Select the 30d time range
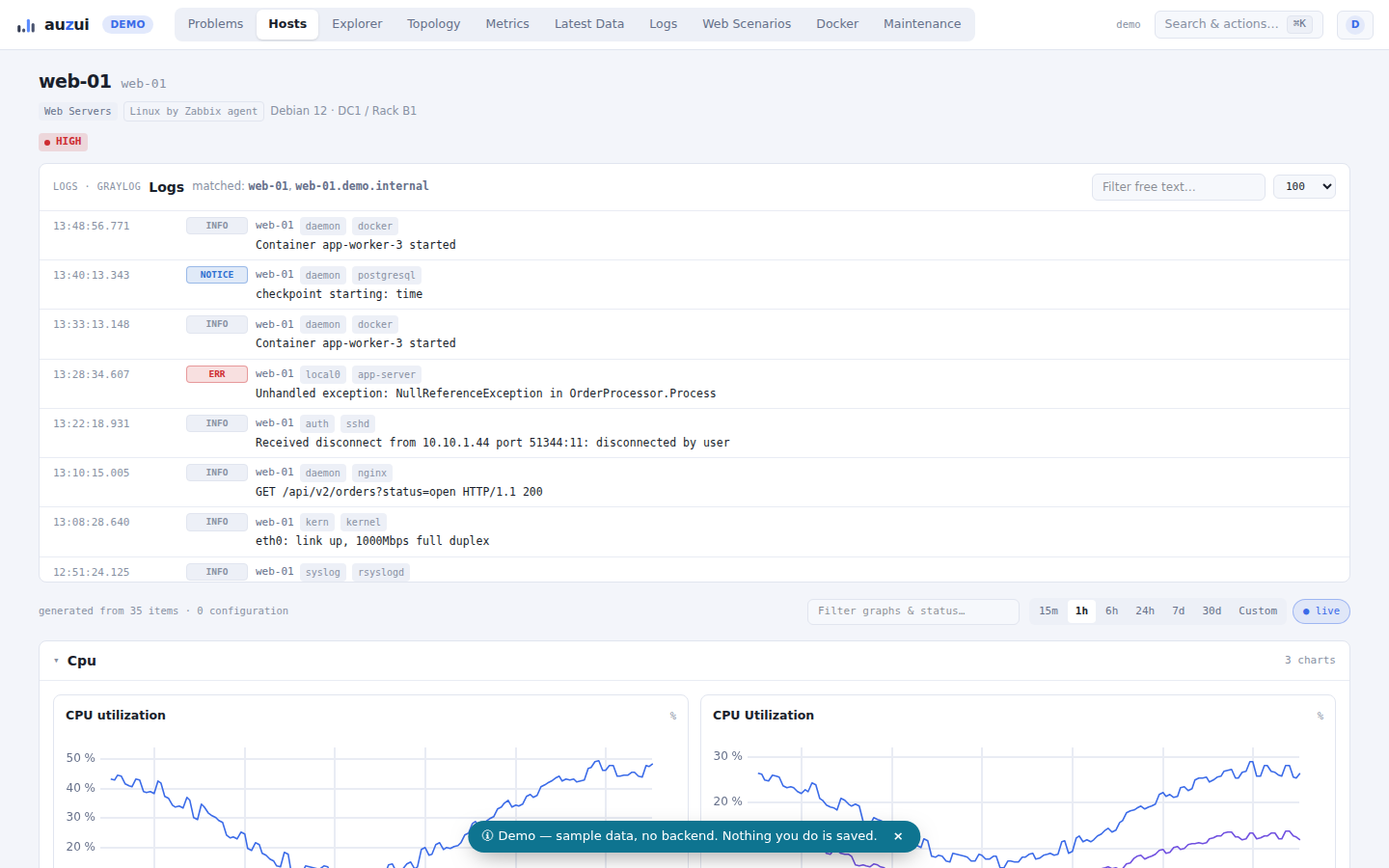The height and width of the screenshot is (868, 1389). point(1212,611)
